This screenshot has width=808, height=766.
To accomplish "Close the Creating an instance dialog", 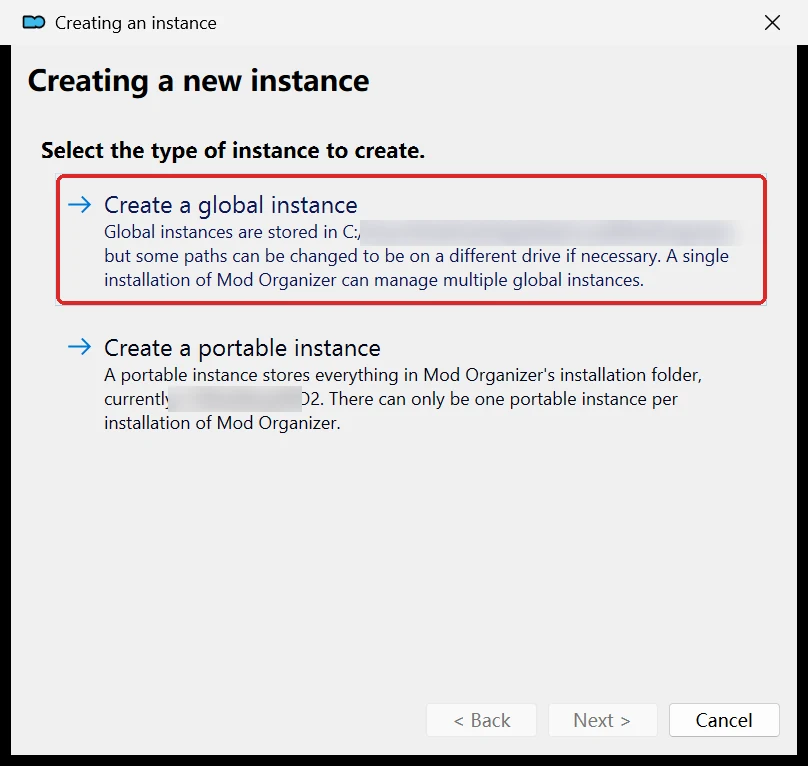I will pos(772,23).
